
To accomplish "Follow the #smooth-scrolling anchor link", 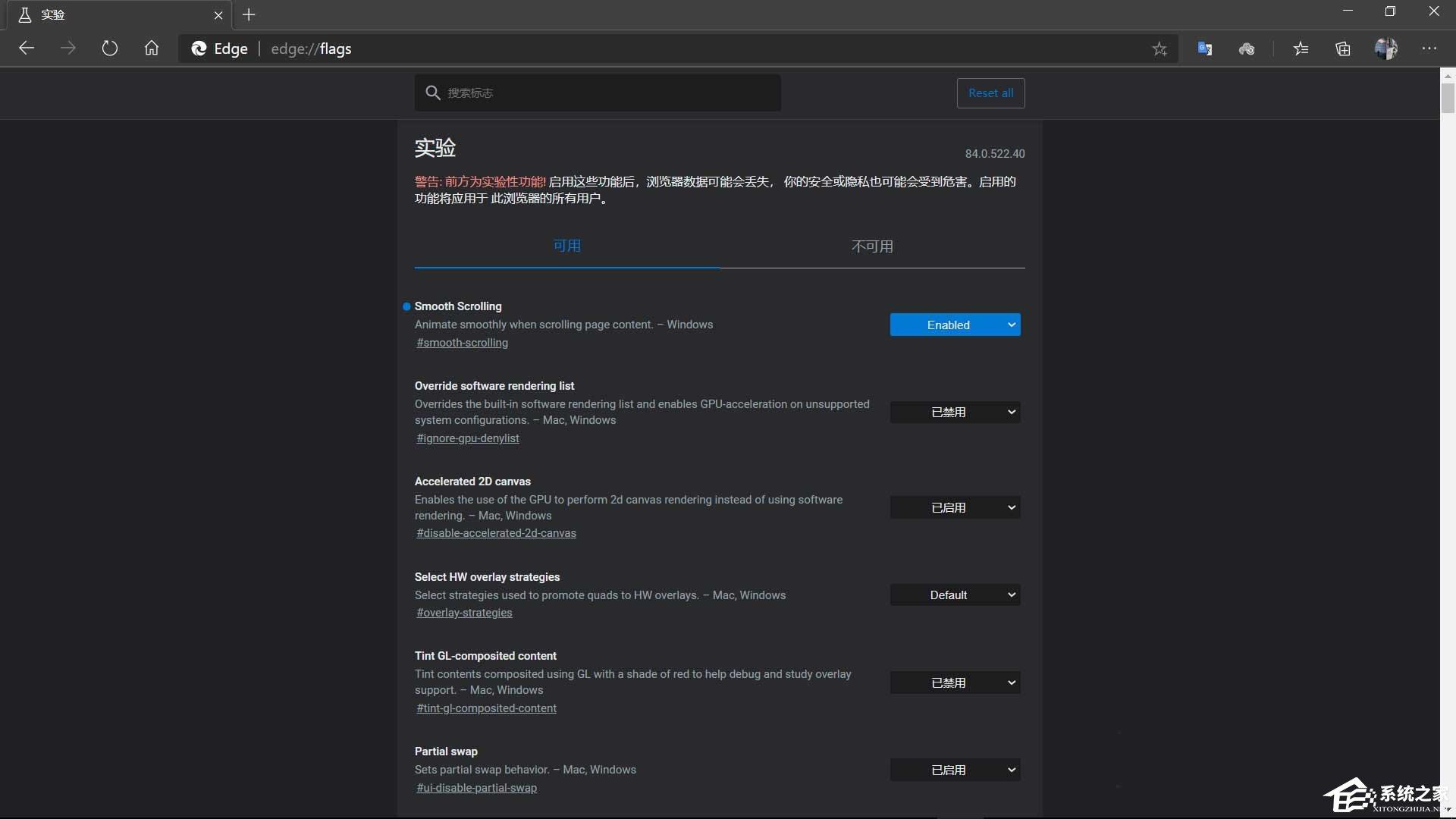I will pyautogui.click(x=462, y=343).
